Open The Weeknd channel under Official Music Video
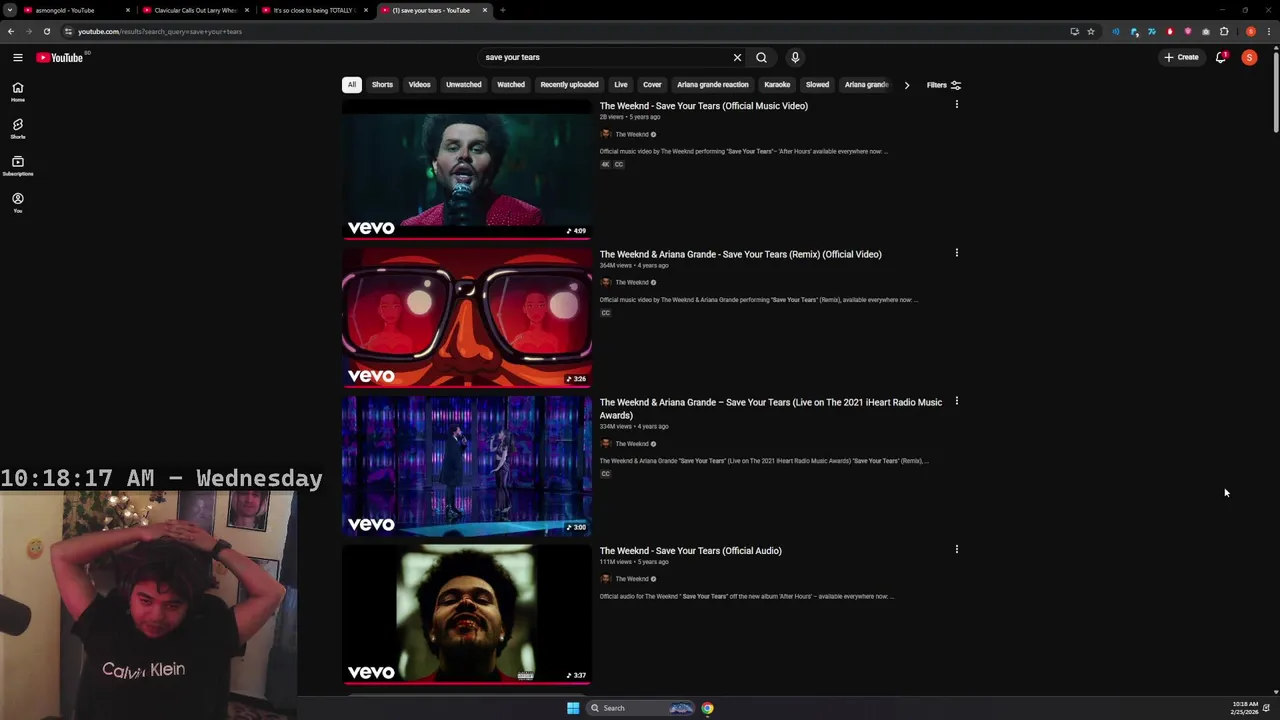 coord(631,134)
